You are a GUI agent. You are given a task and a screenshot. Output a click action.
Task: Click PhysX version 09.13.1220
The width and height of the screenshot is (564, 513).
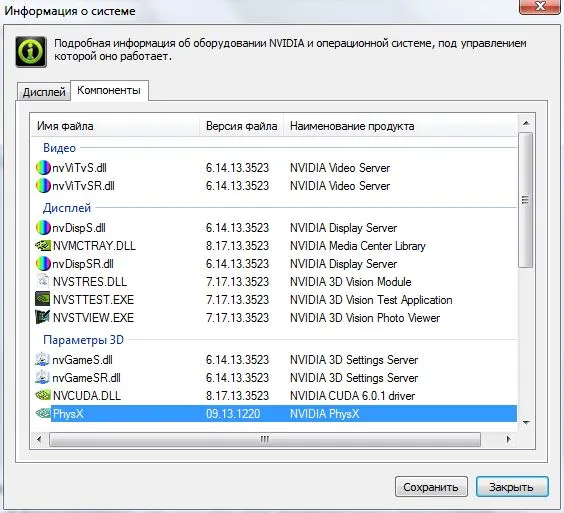pyautogui.click(x=233, y=414)
